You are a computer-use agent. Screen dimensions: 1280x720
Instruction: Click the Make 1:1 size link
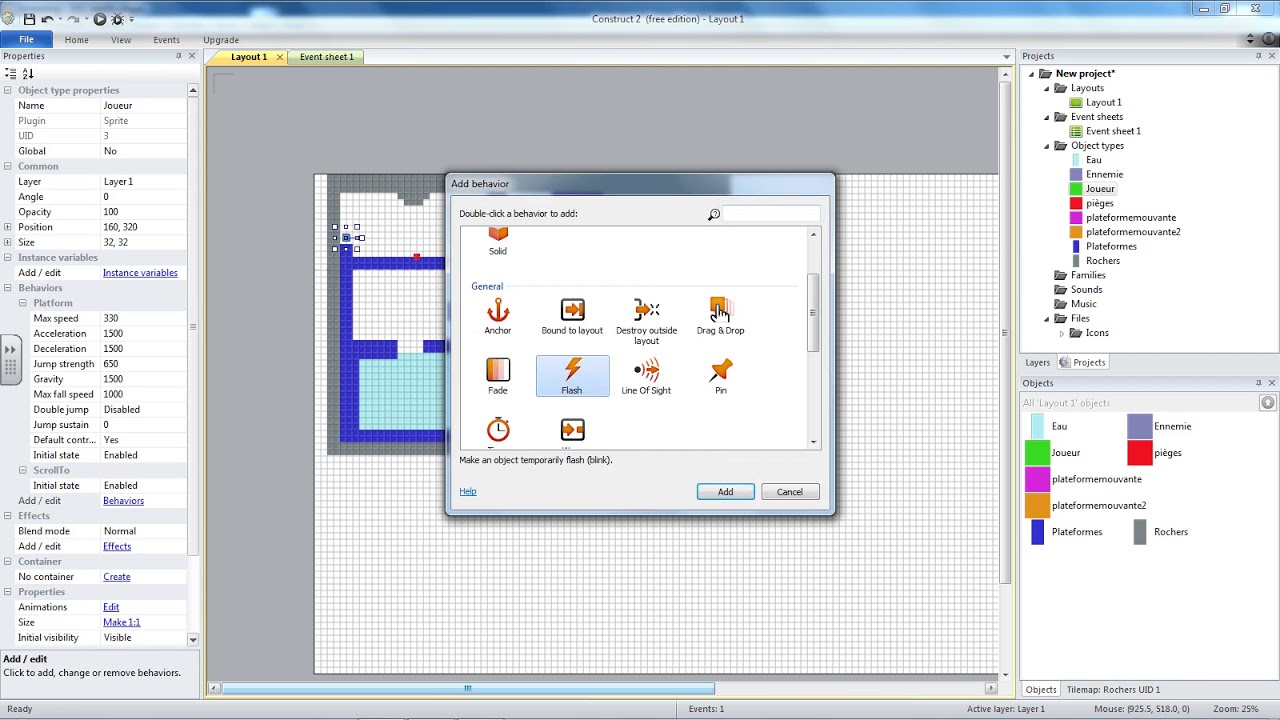point(122,622)
